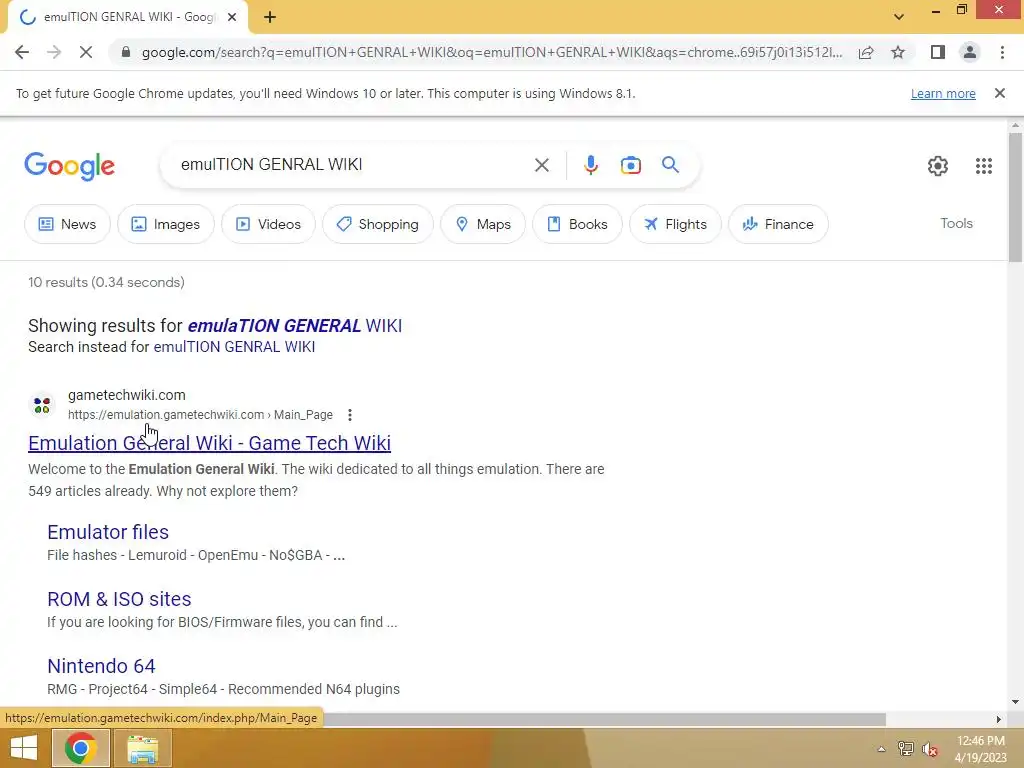
Task: Click the gametechwiki favicon
Action: pyautogui.click(x=42, y=405)
